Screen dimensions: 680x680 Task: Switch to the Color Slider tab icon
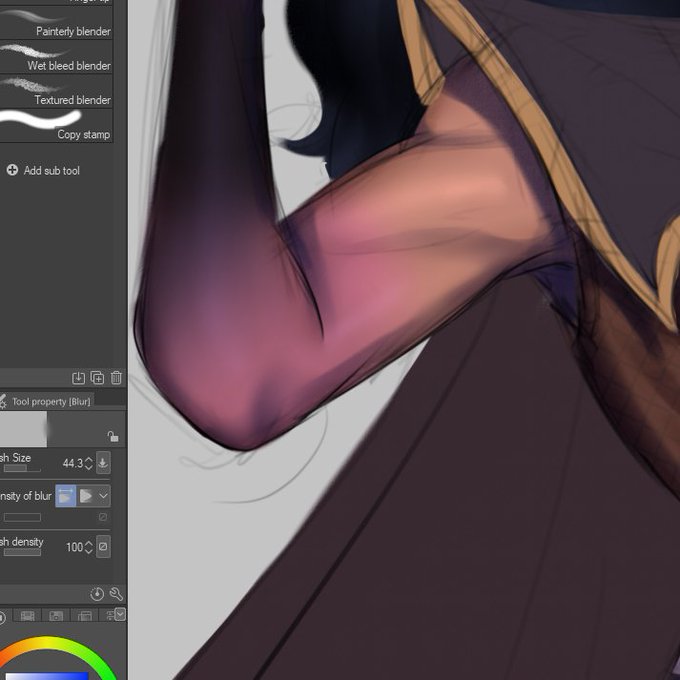point(27,615)
